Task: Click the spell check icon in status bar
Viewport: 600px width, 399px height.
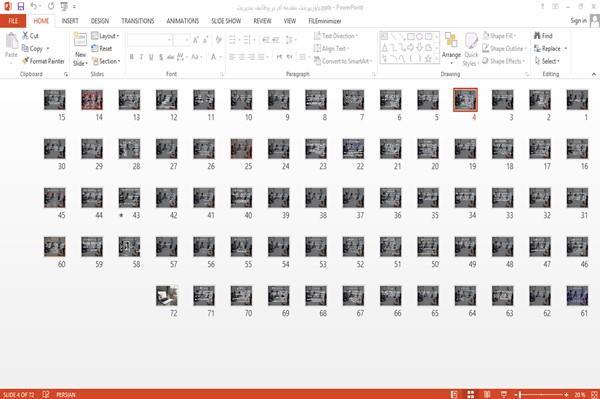Action: tap(46, 394)
